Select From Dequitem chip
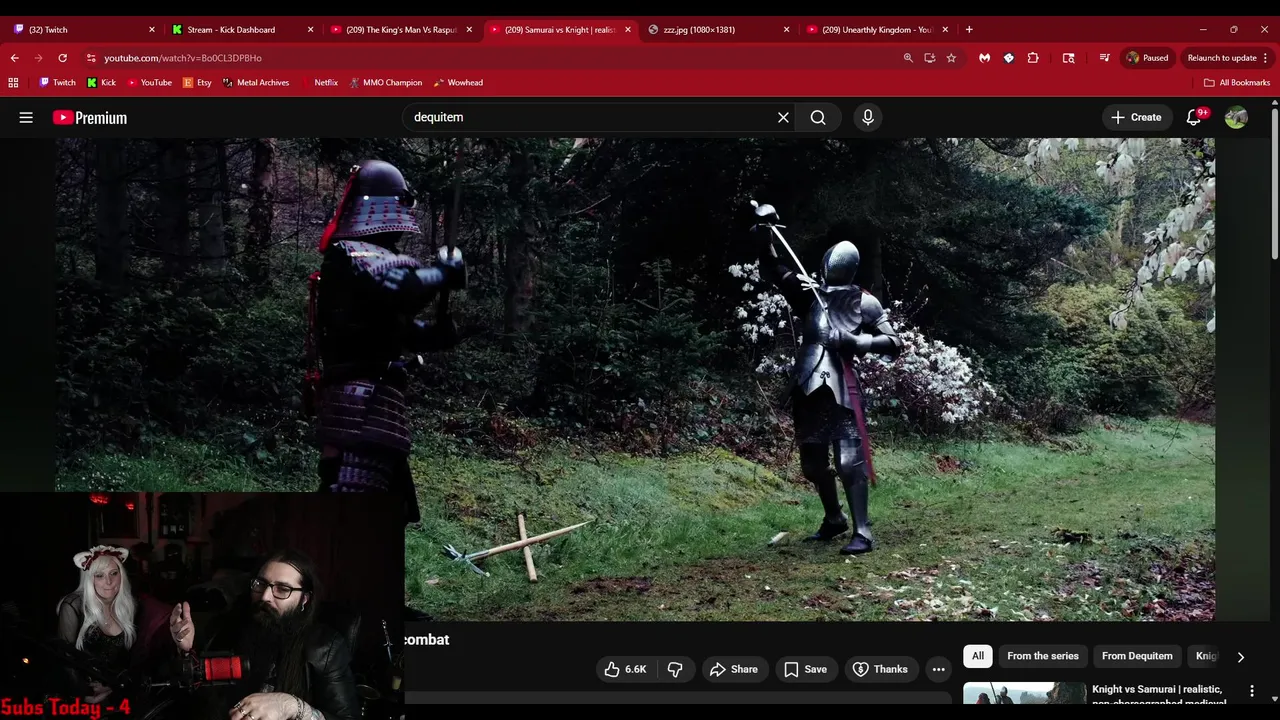Screen dimensions: 1280x720 [x=1137, y=656]
